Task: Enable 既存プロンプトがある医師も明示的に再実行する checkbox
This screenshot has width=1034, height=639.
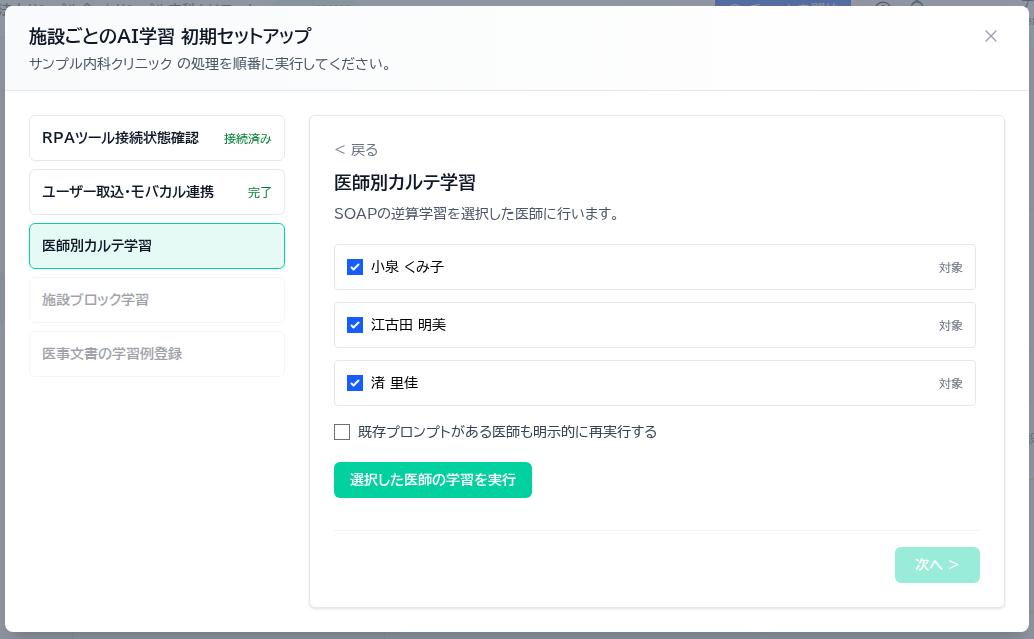Action: (342, 432)
